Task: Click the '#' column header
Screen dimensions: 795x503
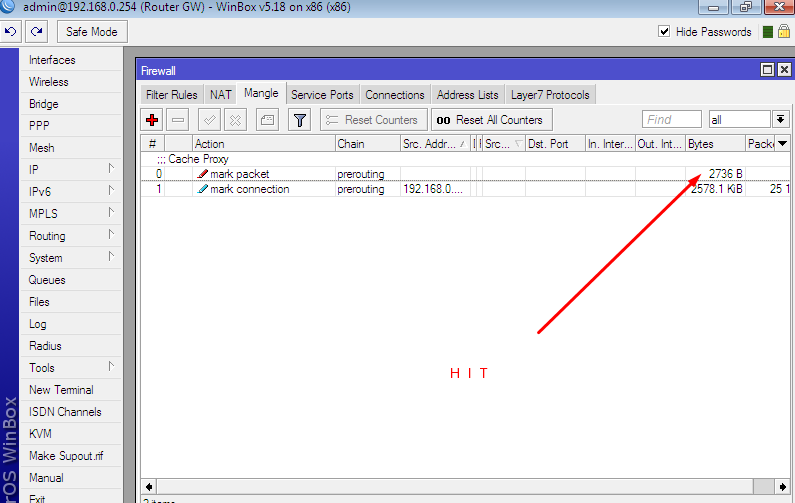Action: click(x=153, y=144)
